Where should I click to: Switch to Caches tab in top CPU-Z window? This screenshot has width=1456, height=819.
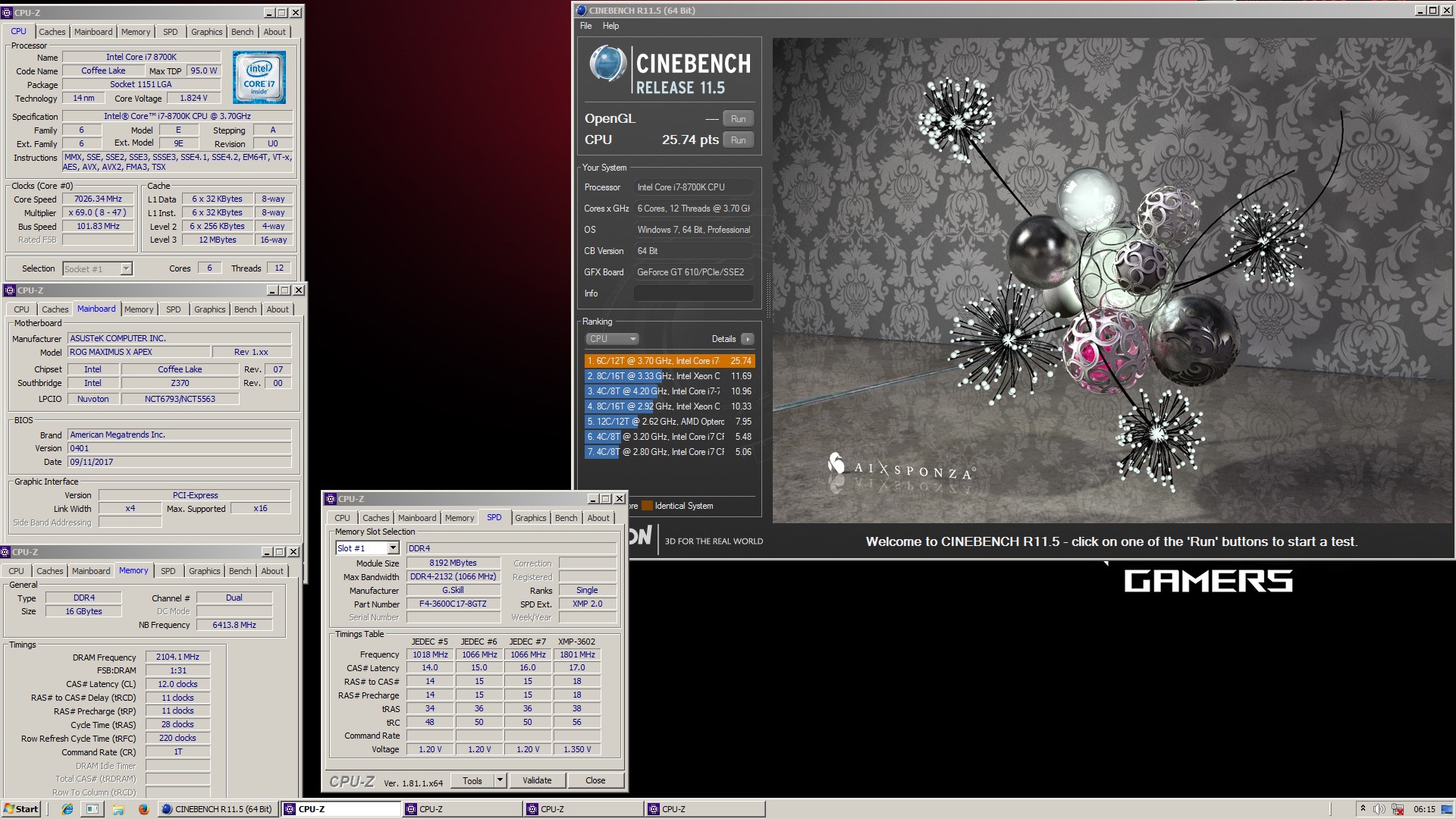coord(52,32)
